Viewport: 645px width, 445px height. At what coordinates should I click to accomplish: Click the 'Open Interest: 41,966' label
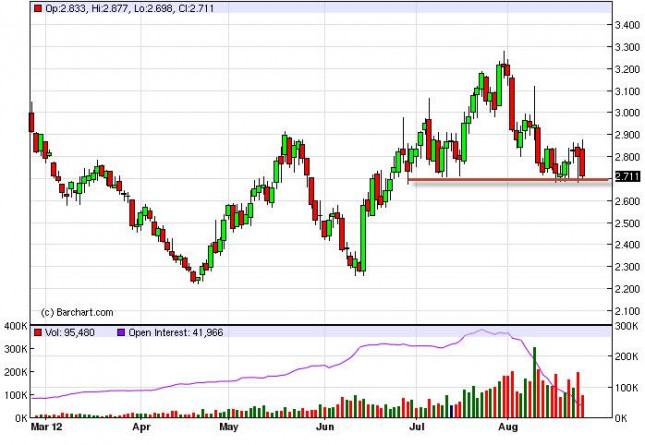(176, 332)
